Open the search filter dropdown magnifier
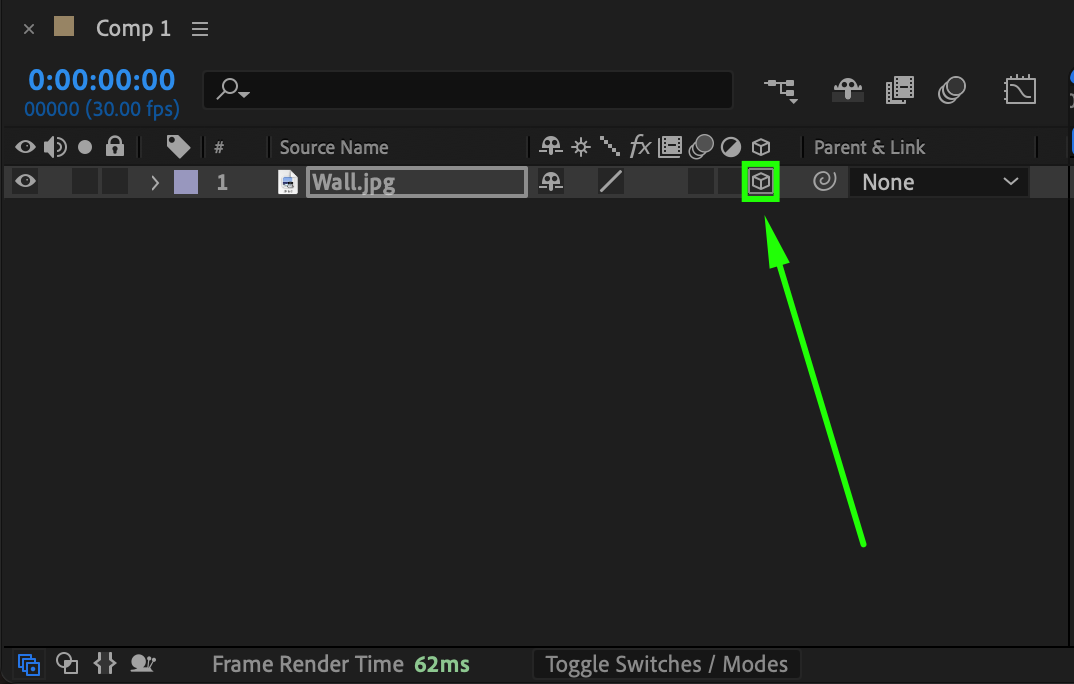Image resolution: width=1074 pixels, height=684 pixels. [233, 90]
